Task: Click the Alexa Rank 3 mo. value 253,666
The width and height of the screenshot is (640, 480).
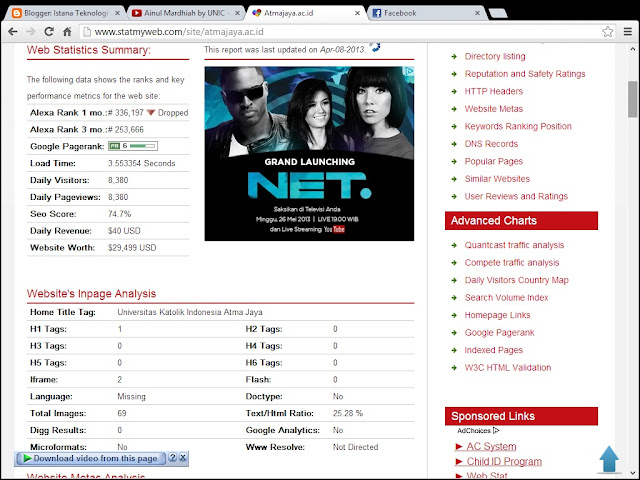Action: [126, 130]
